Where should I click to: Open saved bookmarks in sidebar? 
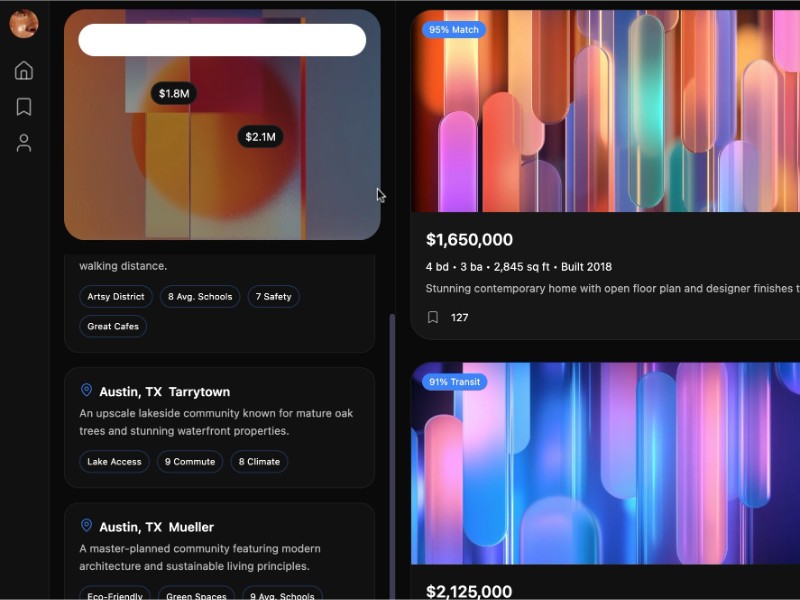tap(24, 106)
